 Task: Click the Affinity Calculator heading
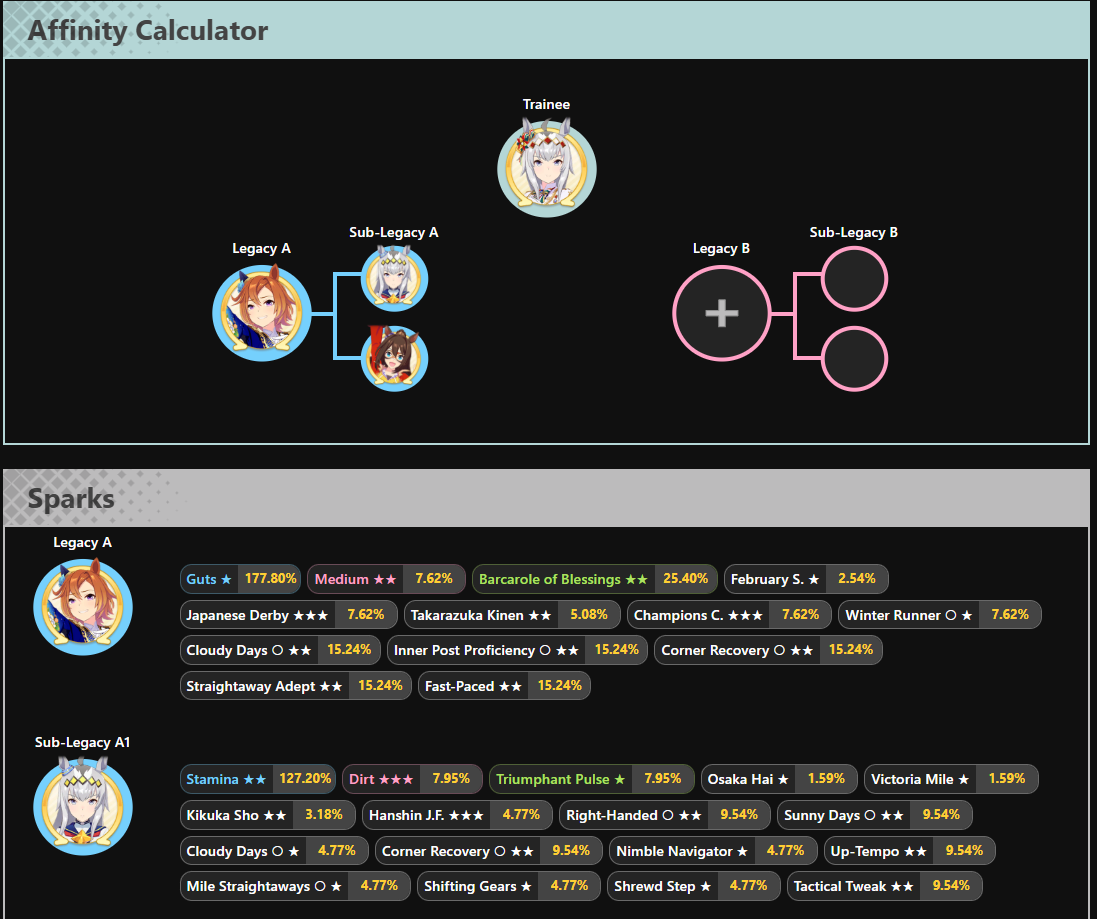pyautogui.click(x=148, y=31)
